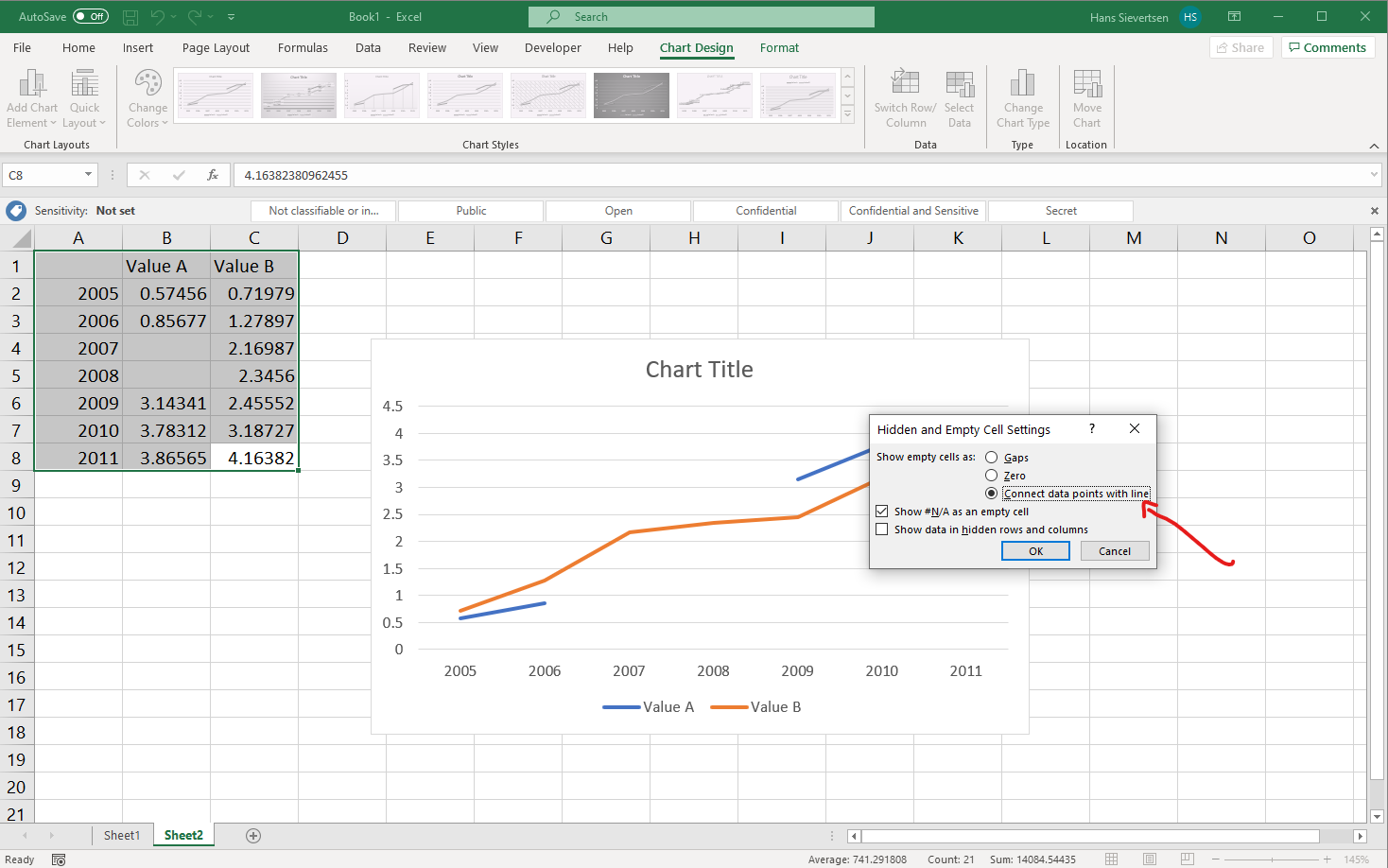This screenshot has width=1388, height=868.
Task: Open the Undo history dropdown arrow
Action: (x=175, y=17)
